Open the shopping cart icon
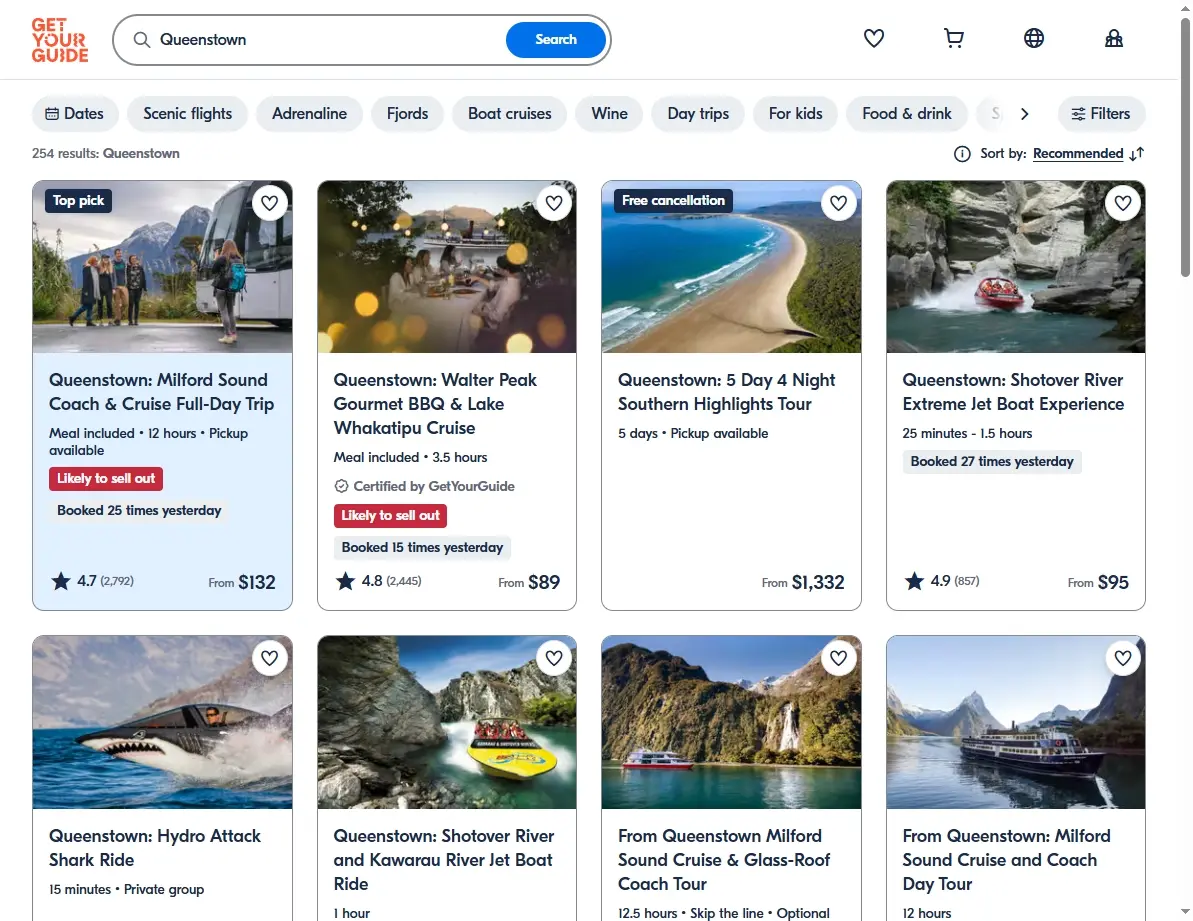1193x921 pixels. click(953, 38)
